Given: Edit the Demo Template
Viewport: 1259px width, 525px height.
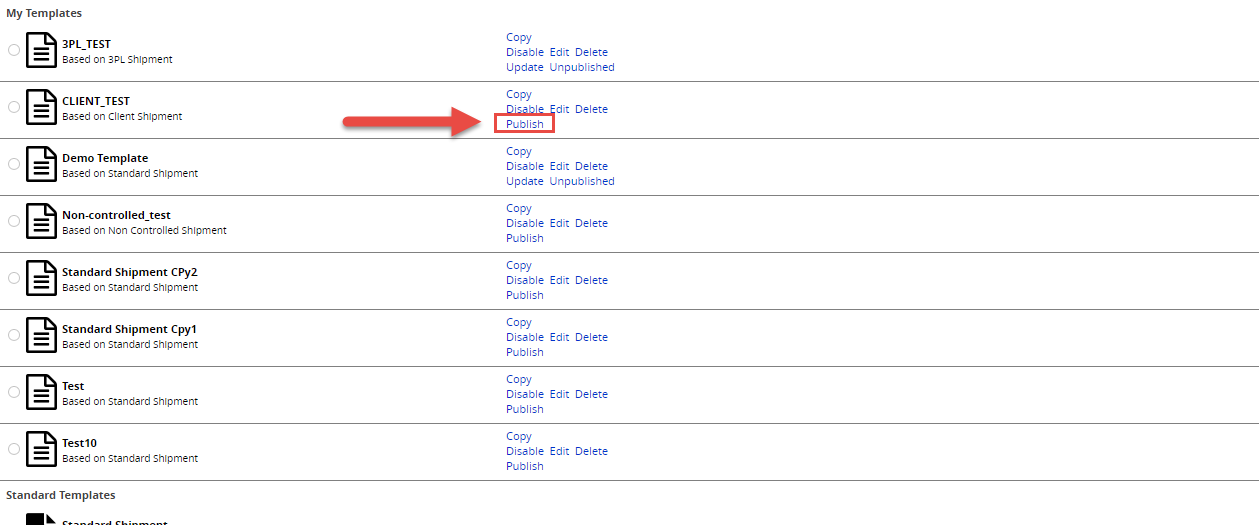Looking at the screenshot, I should 559,166.
